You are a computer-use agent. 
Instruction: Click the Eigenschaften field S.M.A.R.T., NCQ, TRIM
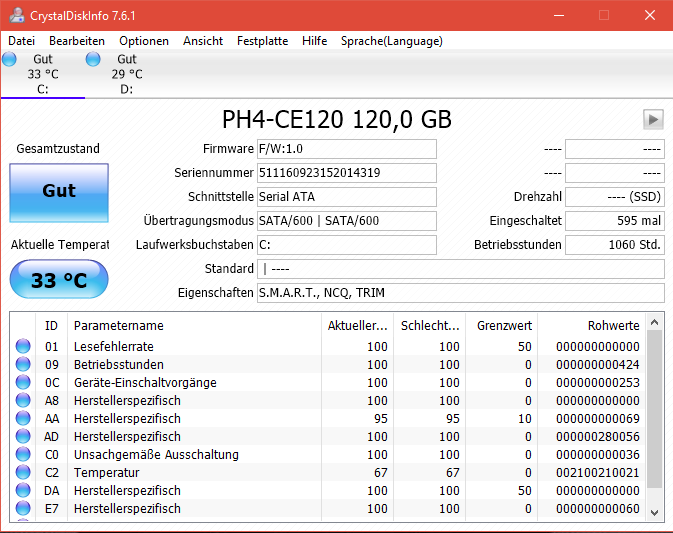pyautogui.click(x=461, y=293)
